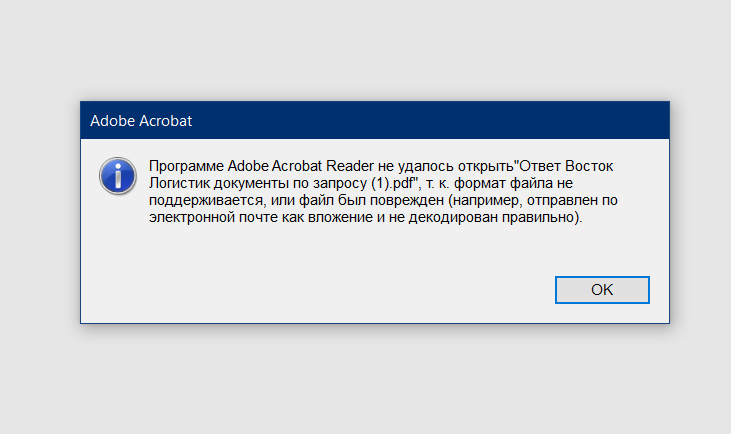Click "(например, отправлен по" text

click(x=533, y=200)
